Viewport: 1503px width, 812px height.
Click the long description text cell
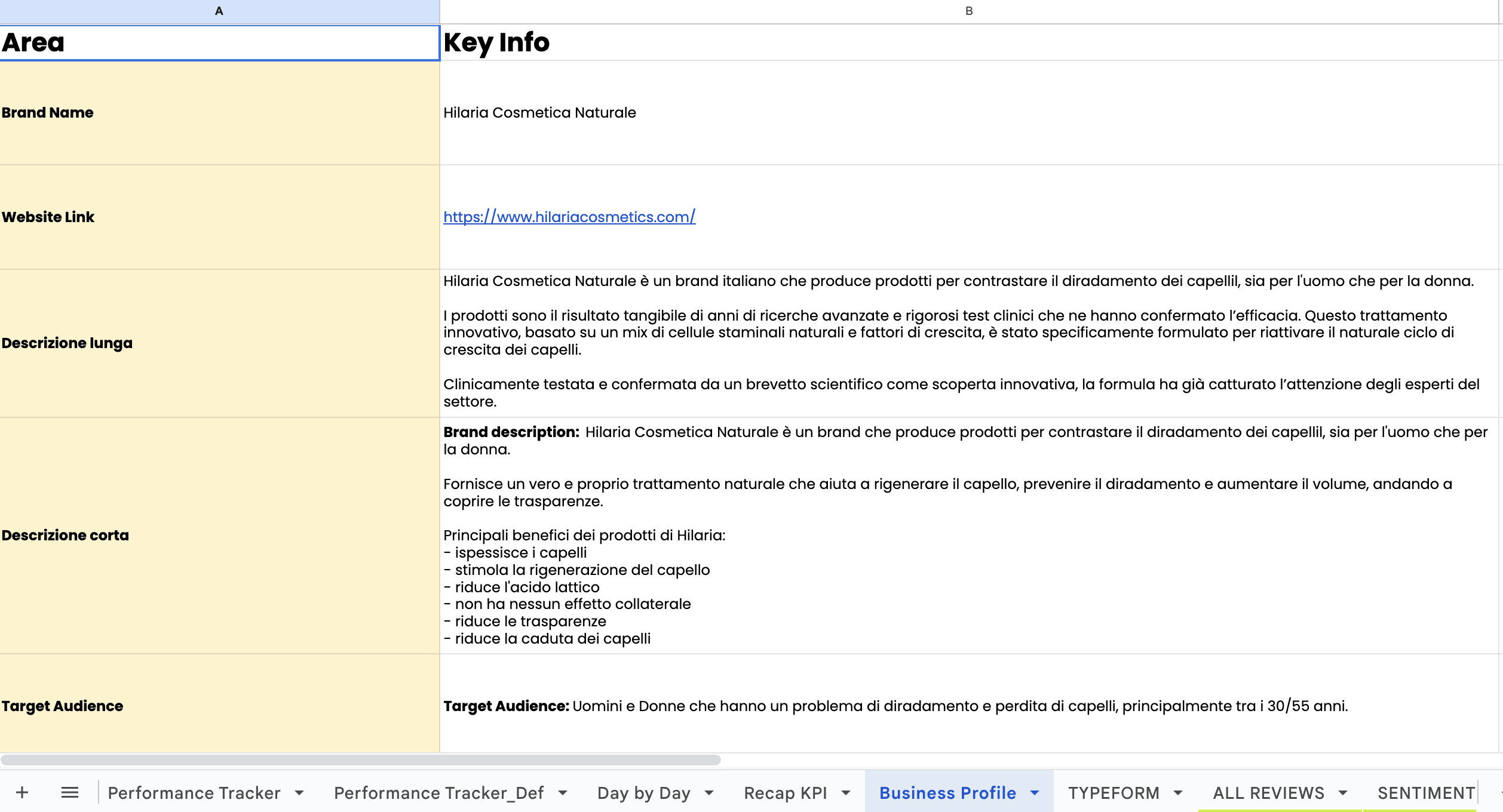969,343
